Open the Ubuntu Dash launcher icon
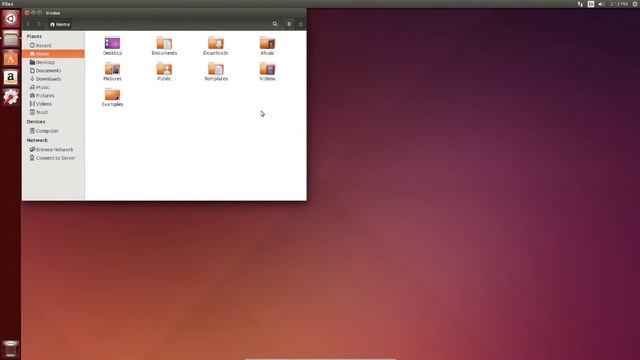 11,19
